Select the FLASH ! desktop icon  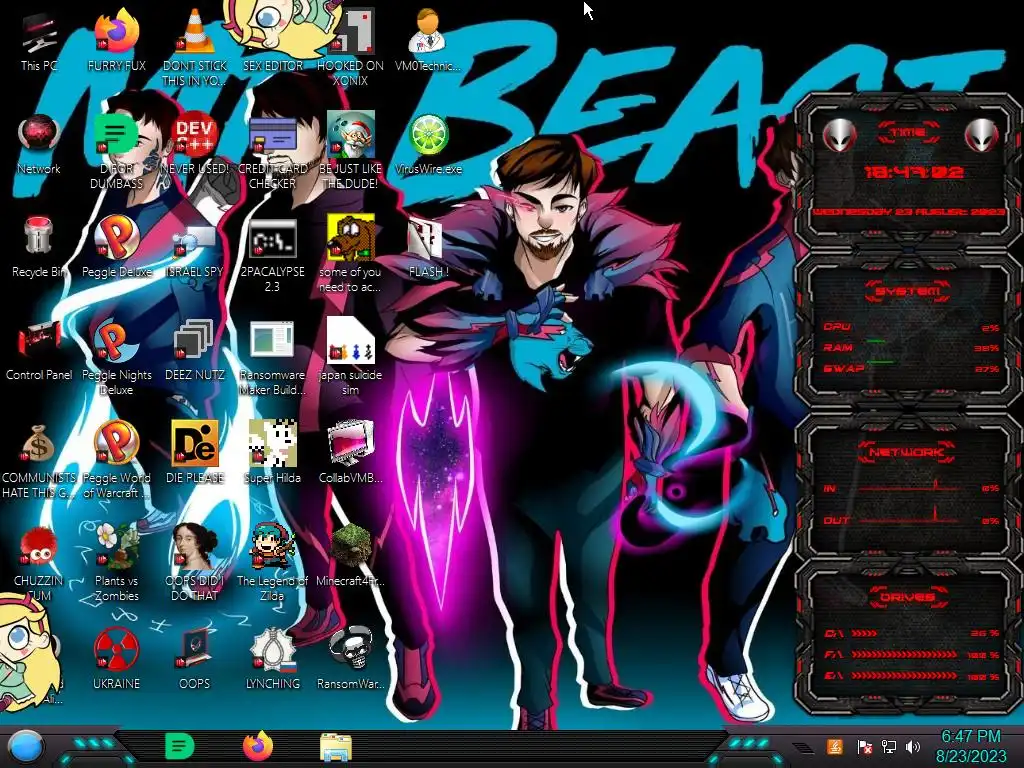pos(428,248)
